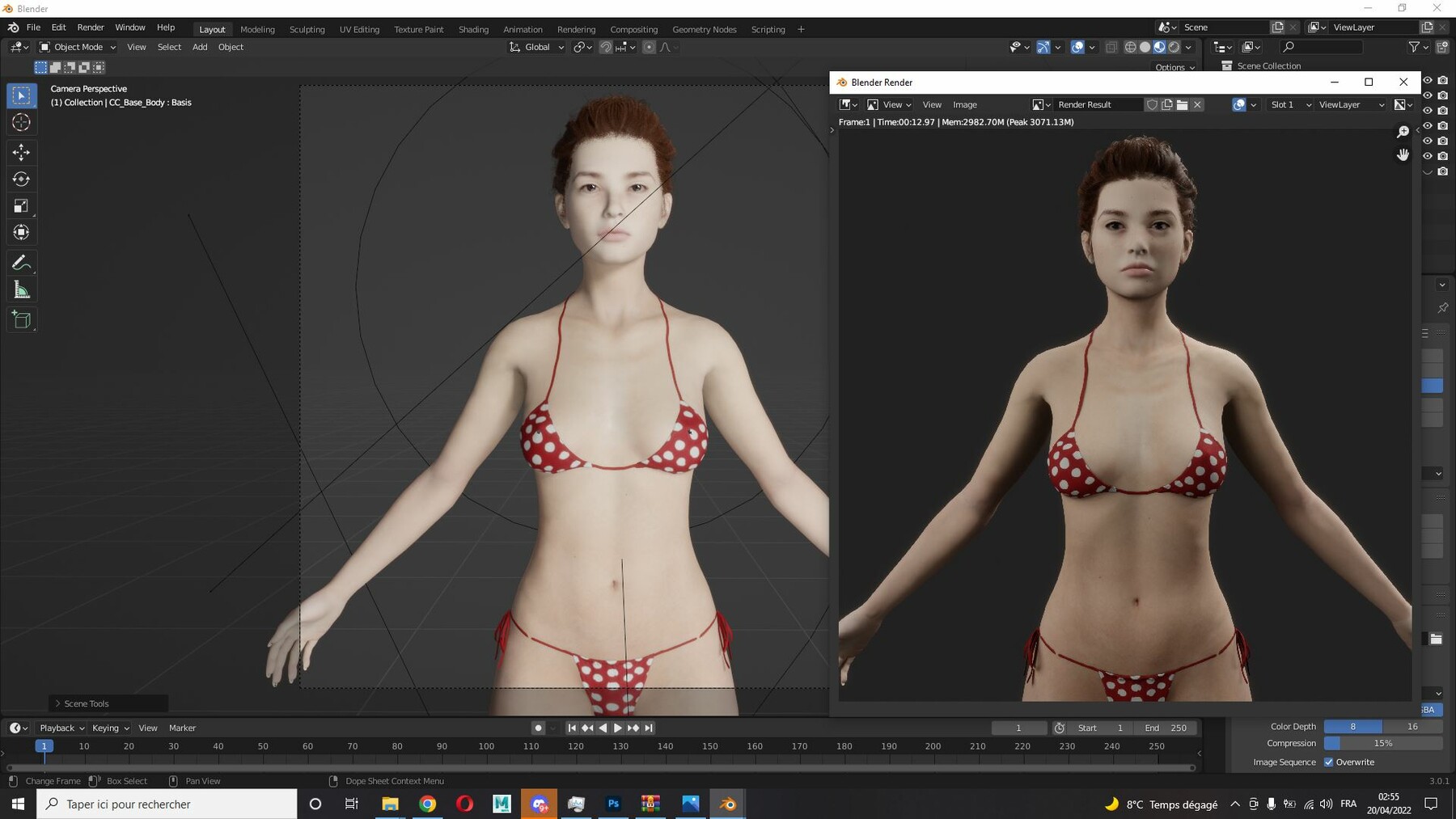Toggle viewport gizmos button
This screenshot has height=819, width=1456.
point(1043,47)
